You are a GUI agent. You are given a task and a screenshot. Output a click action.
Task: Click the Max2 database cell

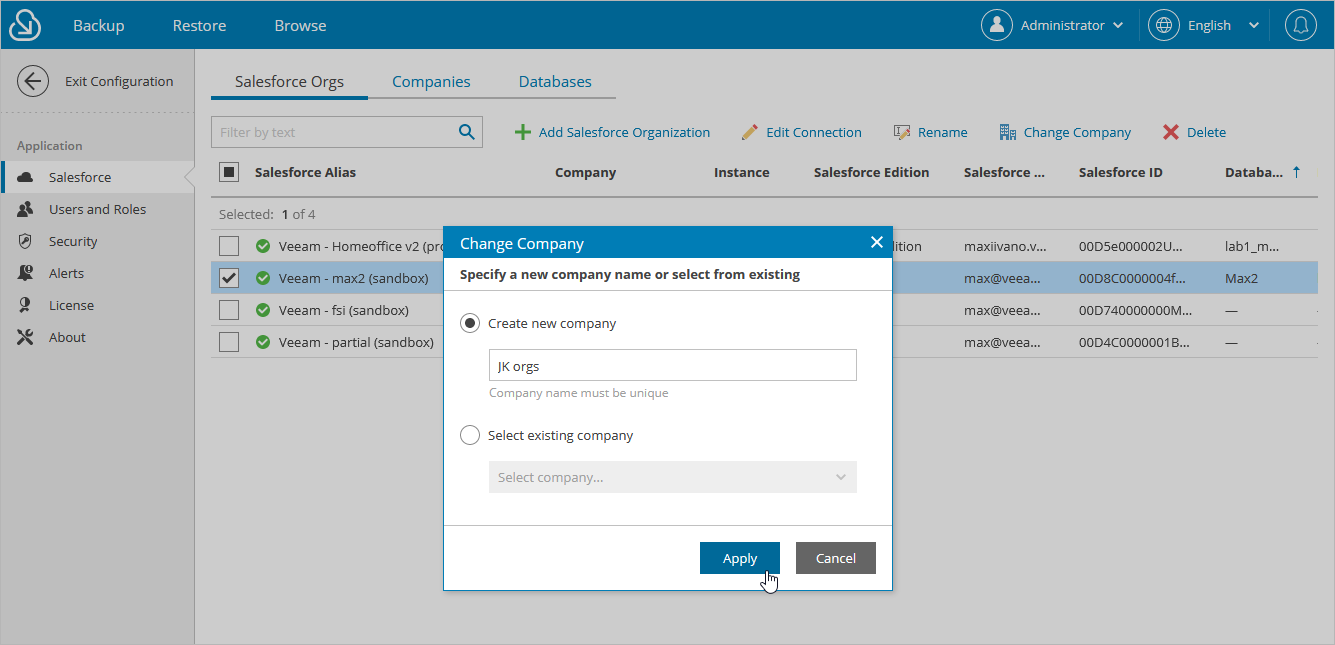coord(1241,278)
